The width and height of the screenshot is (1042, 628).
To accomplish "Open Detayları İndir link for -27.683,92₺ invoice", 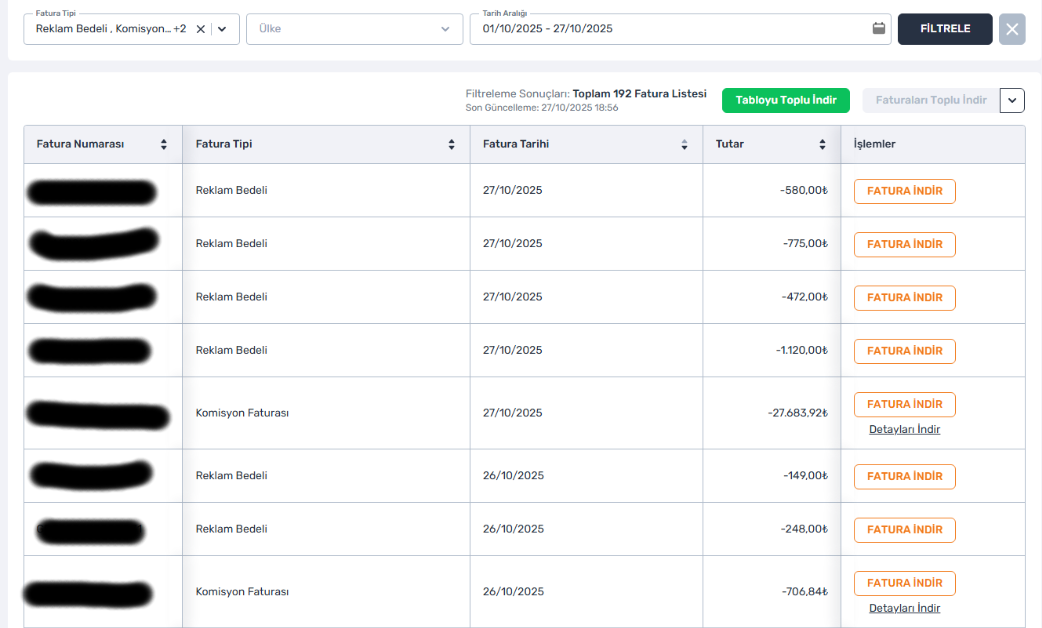I will tap(904, 429).
